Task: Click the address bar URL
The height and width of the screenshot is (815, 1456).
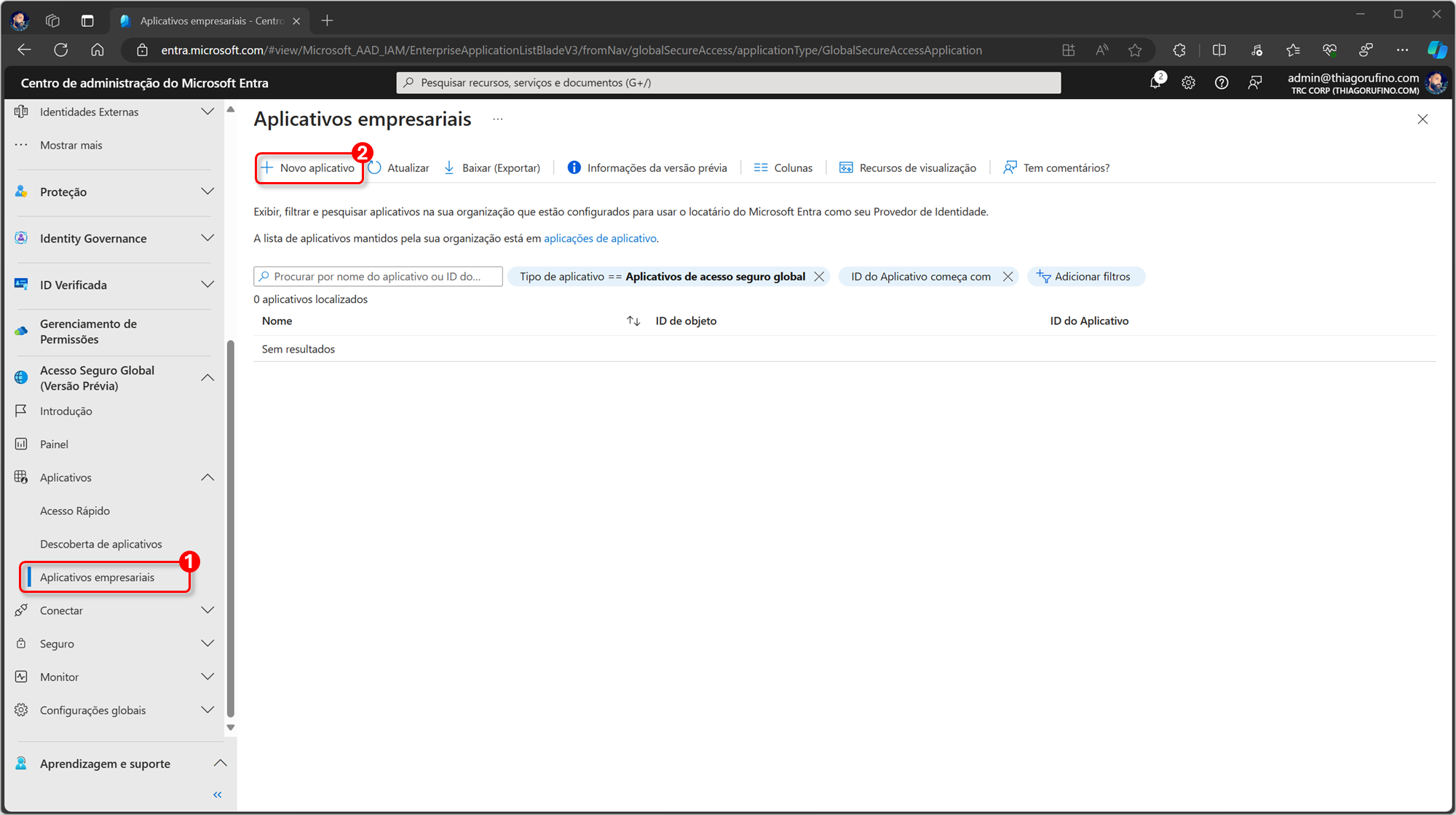Action: 571,50
